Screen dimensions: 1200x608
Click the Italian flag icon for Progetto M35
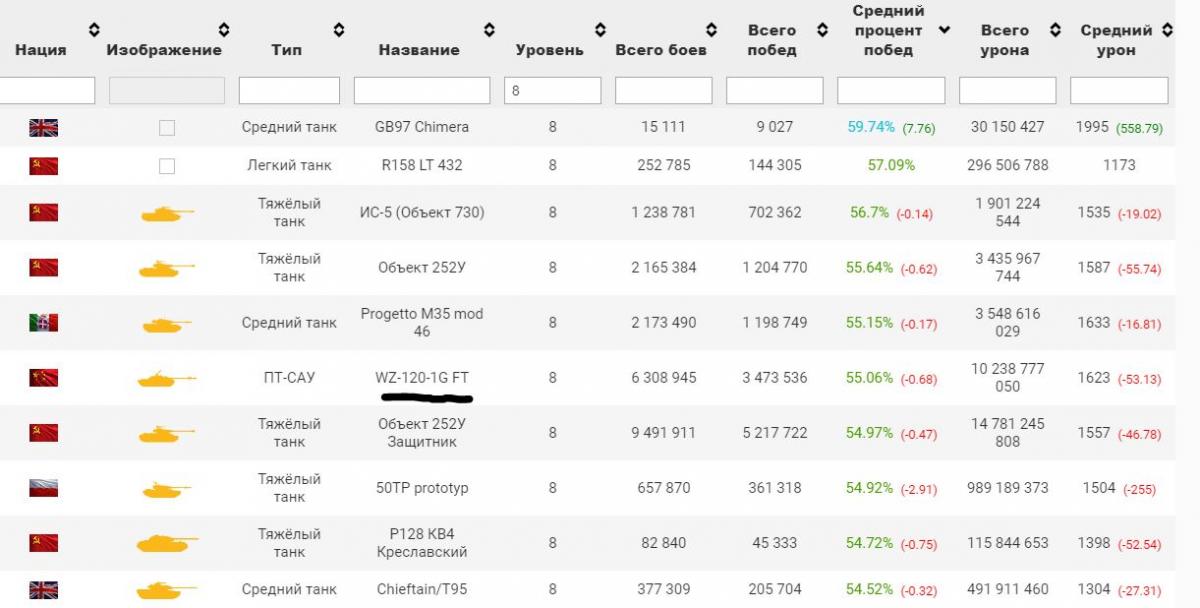[43, 323]
